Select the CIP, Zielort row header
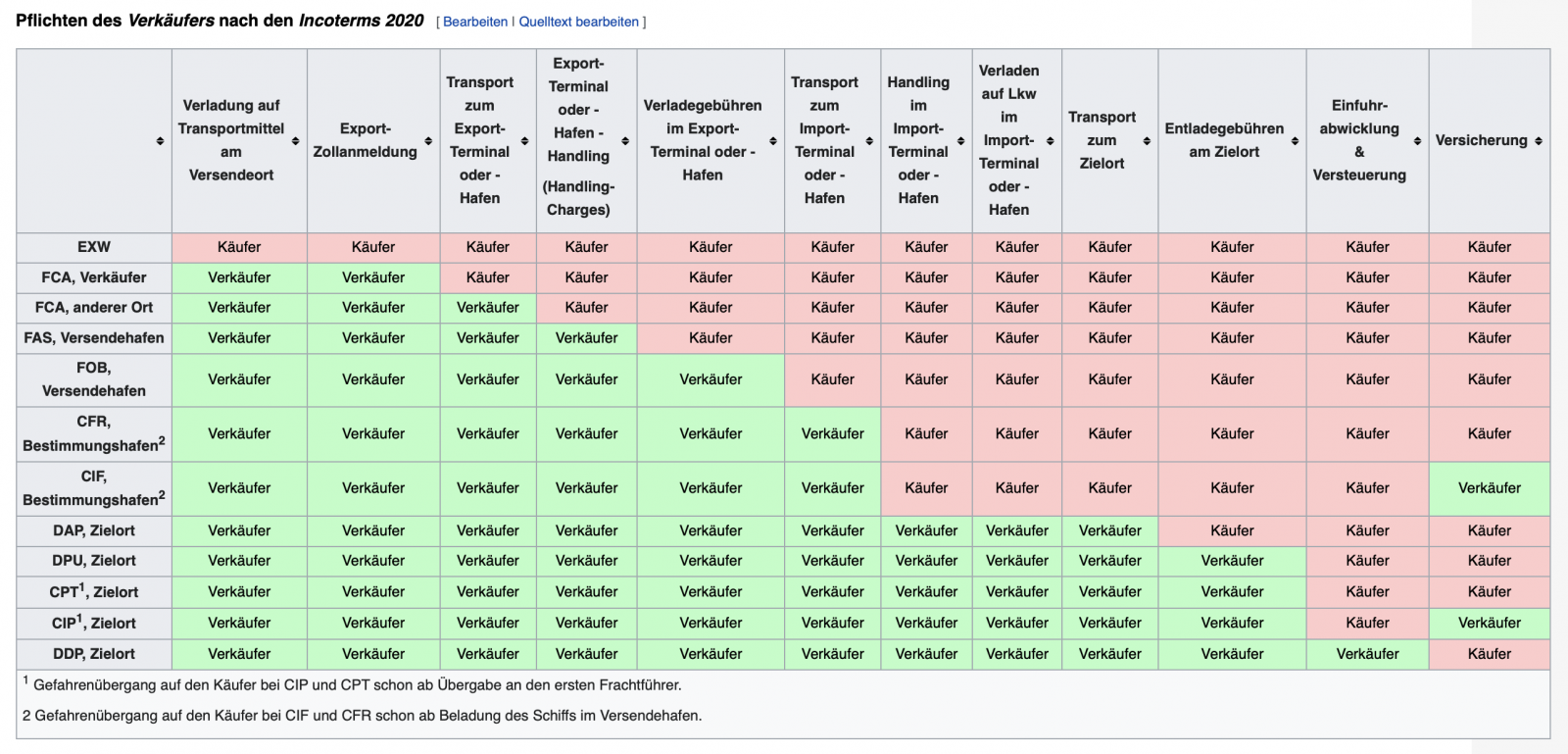 point(94,623)
